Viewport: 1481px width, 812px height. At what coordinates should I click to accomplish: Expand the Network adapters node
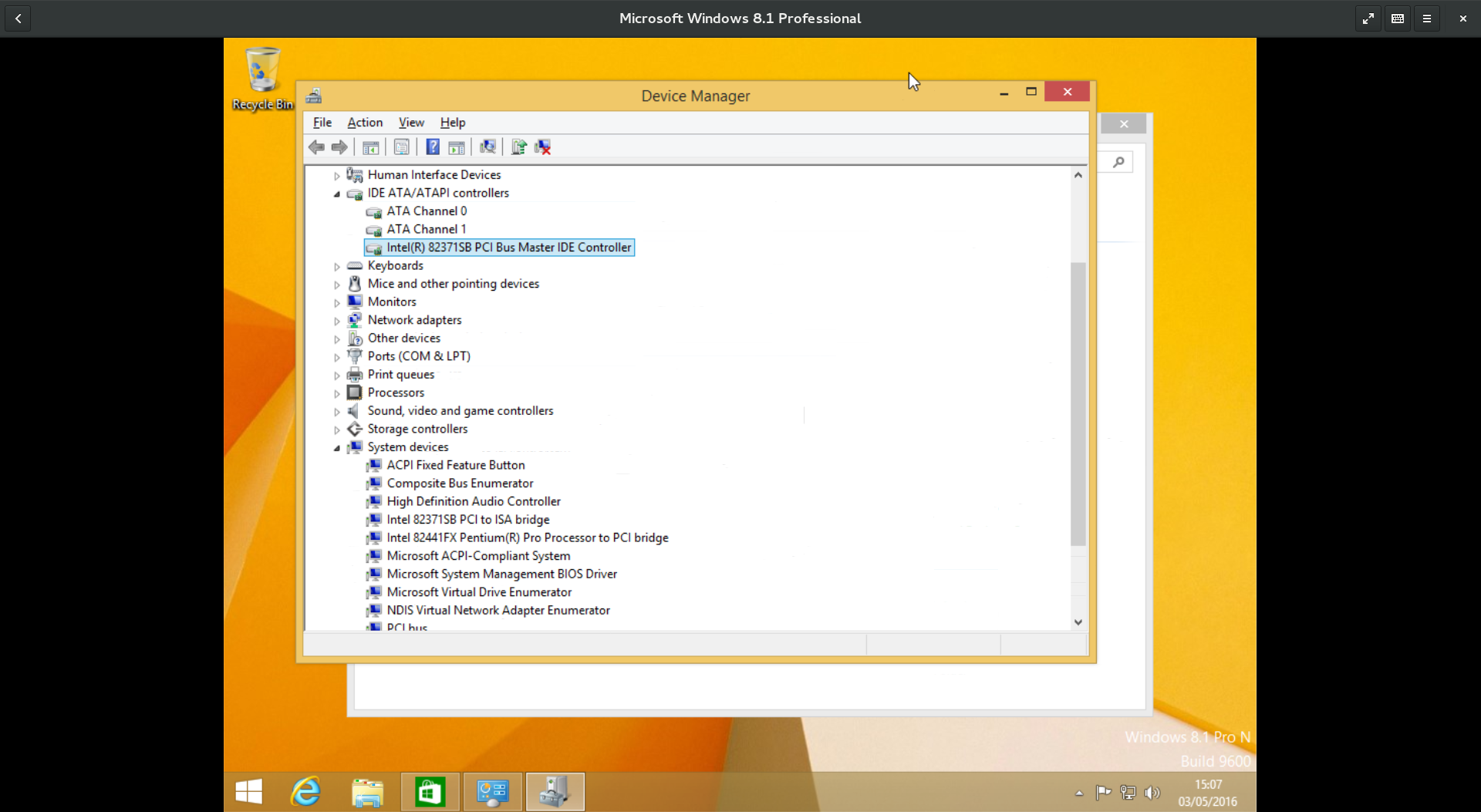click(337, 321)
